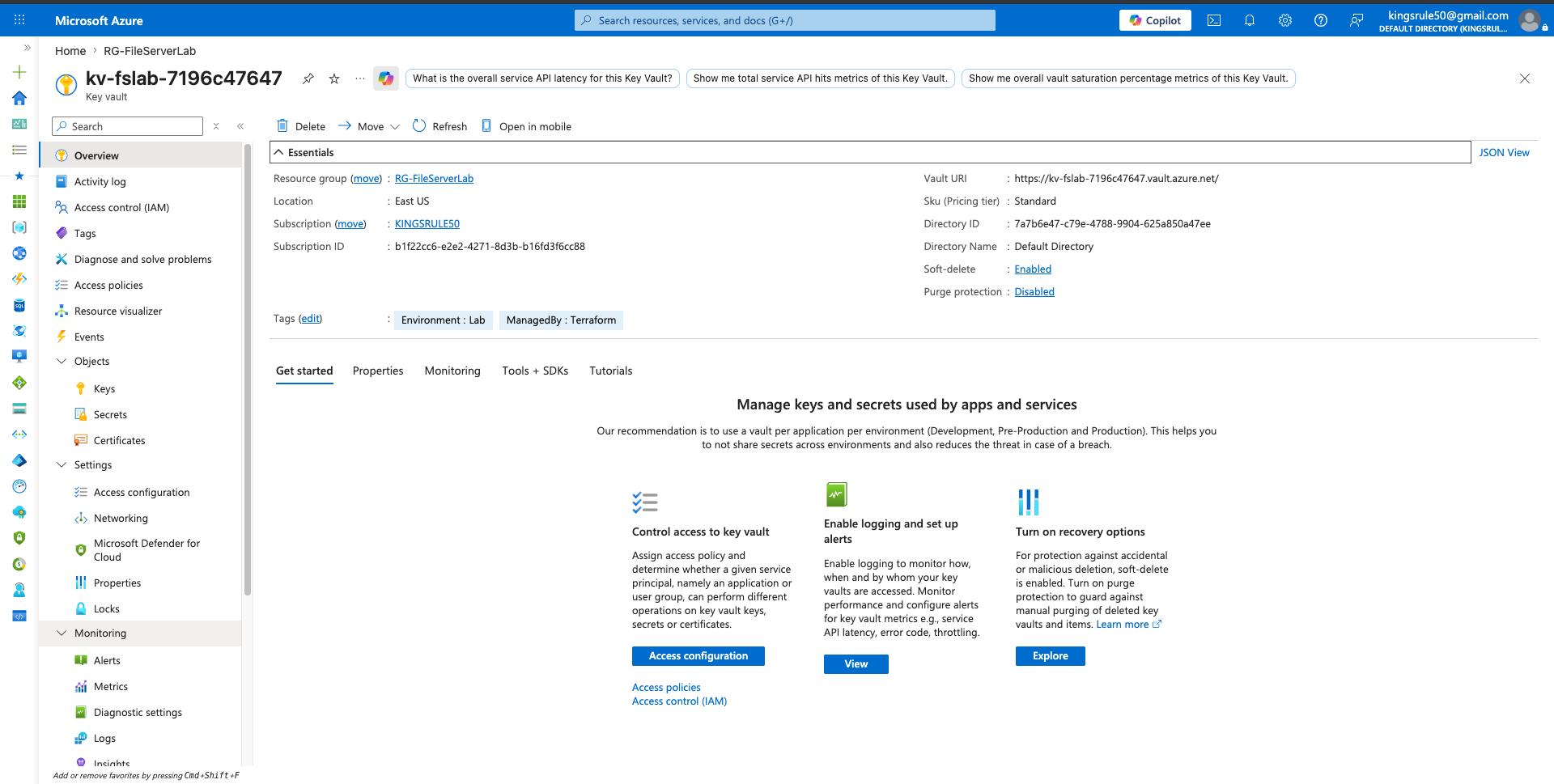The height and width of the screenshot is (784, 1554).
Task: Click the Access configuration button
Action: 698,656
